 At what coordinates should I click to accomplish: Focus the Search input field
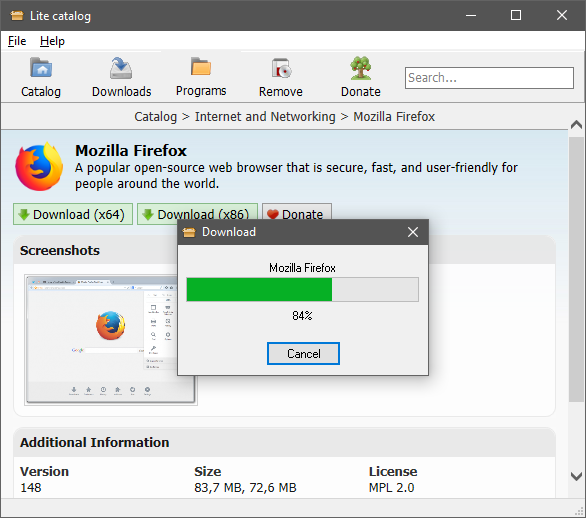coord(489,78)
